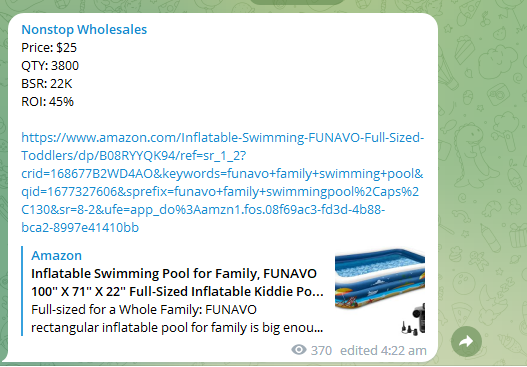Click the blue vertical bar of link preview
Screen dimensions: 527x367
pos(22,291)
